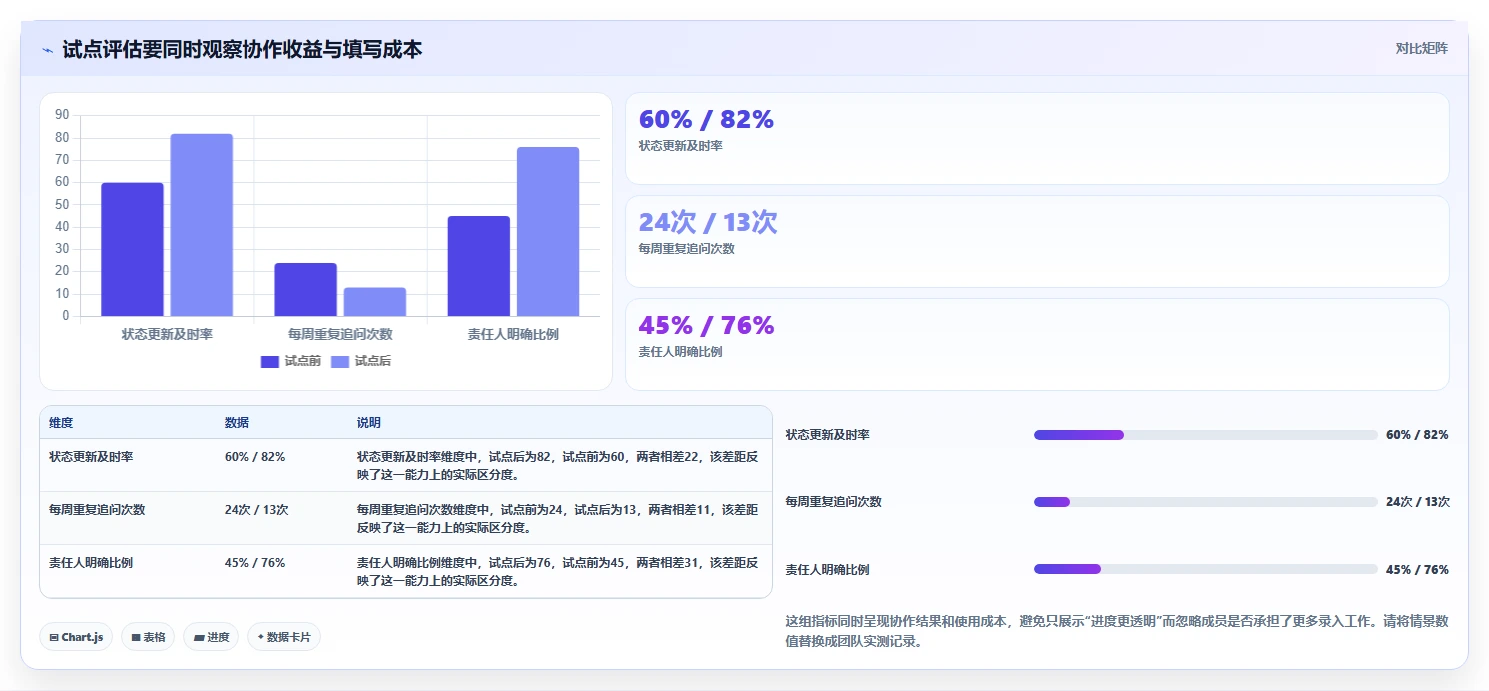Click the 状态更新及时率 caption in first stat card
This screenshot has width=1489, height=691.
click(681, 146)
